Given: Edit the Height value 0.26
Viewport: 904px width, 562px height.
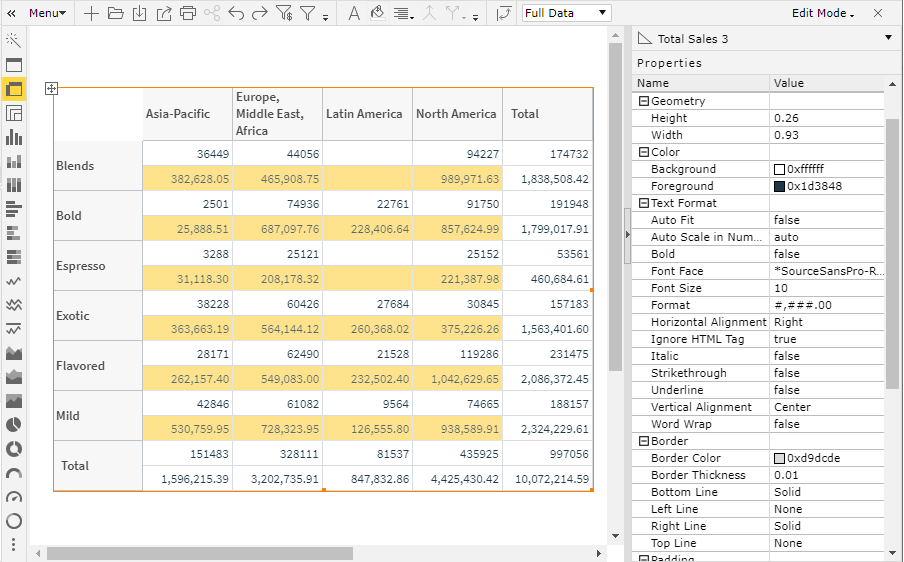Looking at the screenshot, I should (x=826, y=118).
